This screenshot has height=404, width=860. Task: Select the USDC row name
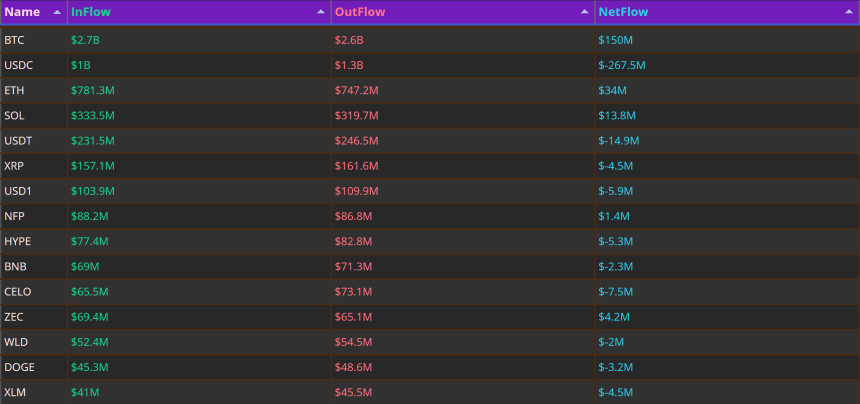[19, 65]
